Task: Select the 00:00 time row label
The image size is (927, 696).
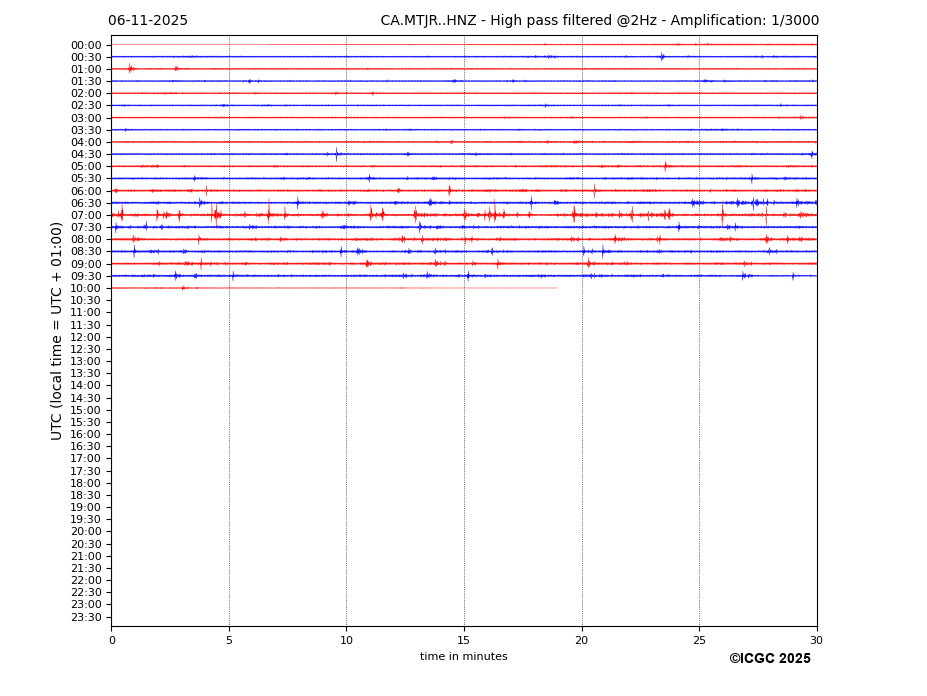Action: (x=86, y=45)
